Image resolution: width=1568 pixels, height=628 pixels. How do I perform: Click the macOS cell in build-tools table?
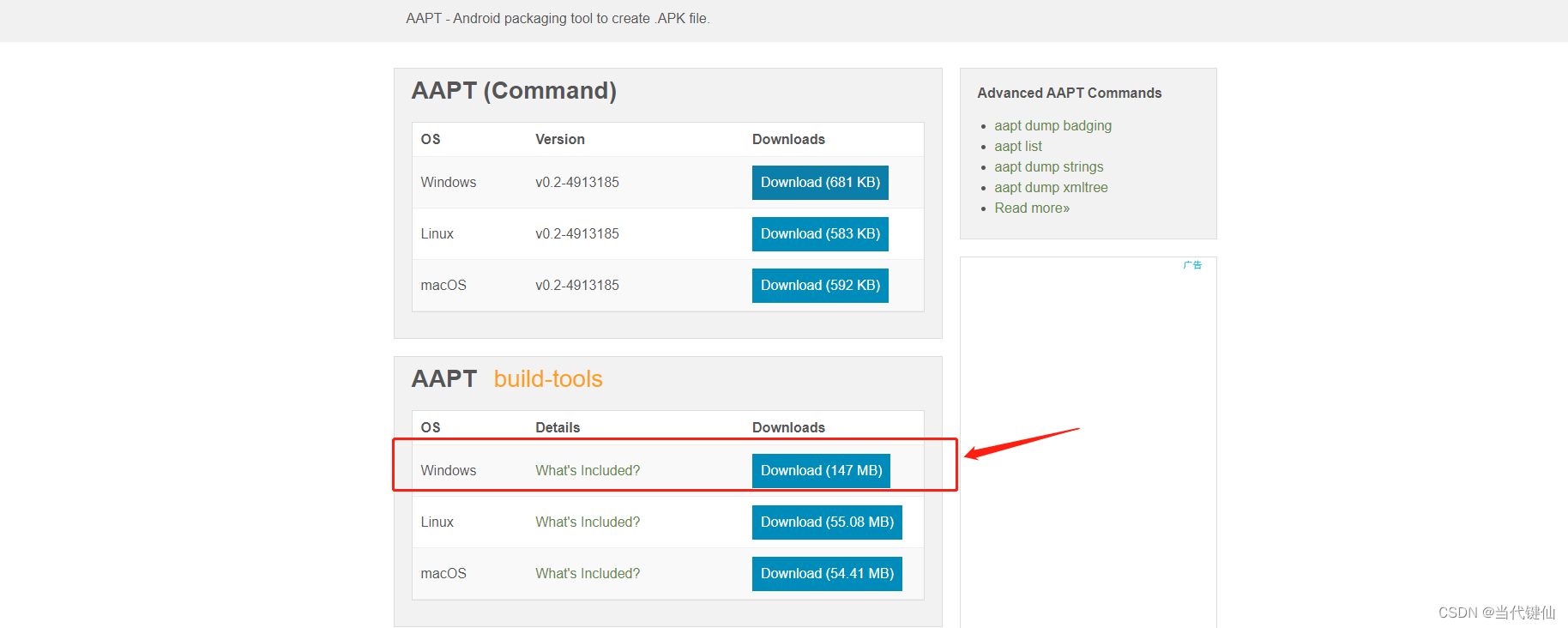tap(443, 574)
